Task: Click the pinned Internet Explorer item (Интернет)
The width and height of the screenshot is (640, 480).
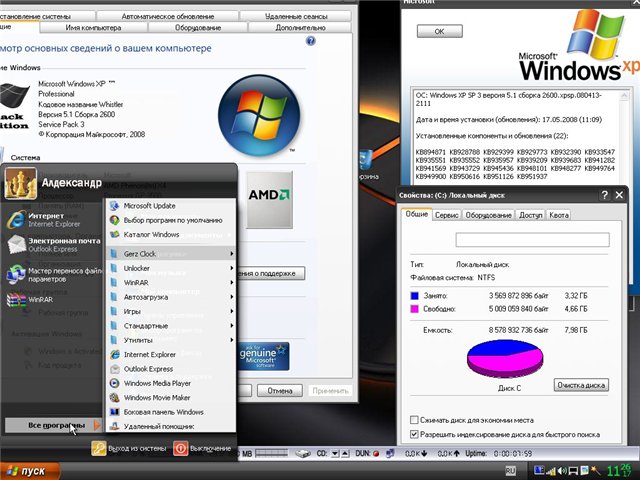Action: 53,220
